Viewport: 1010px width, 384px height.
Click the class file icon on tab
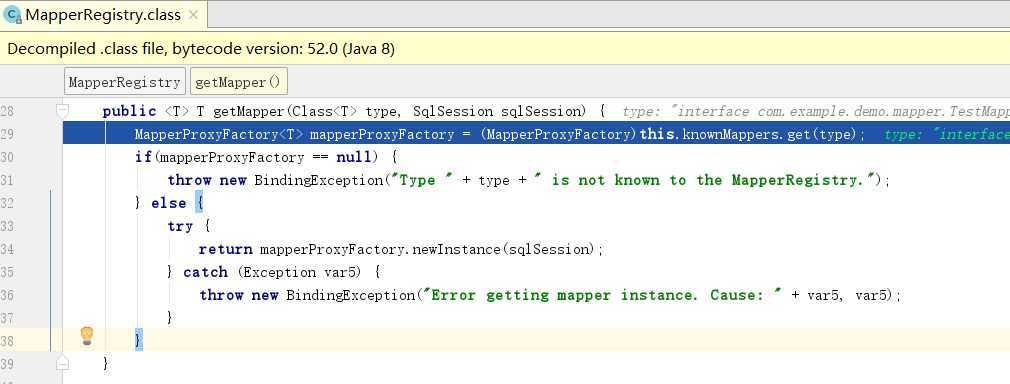(x=12, y=15)
